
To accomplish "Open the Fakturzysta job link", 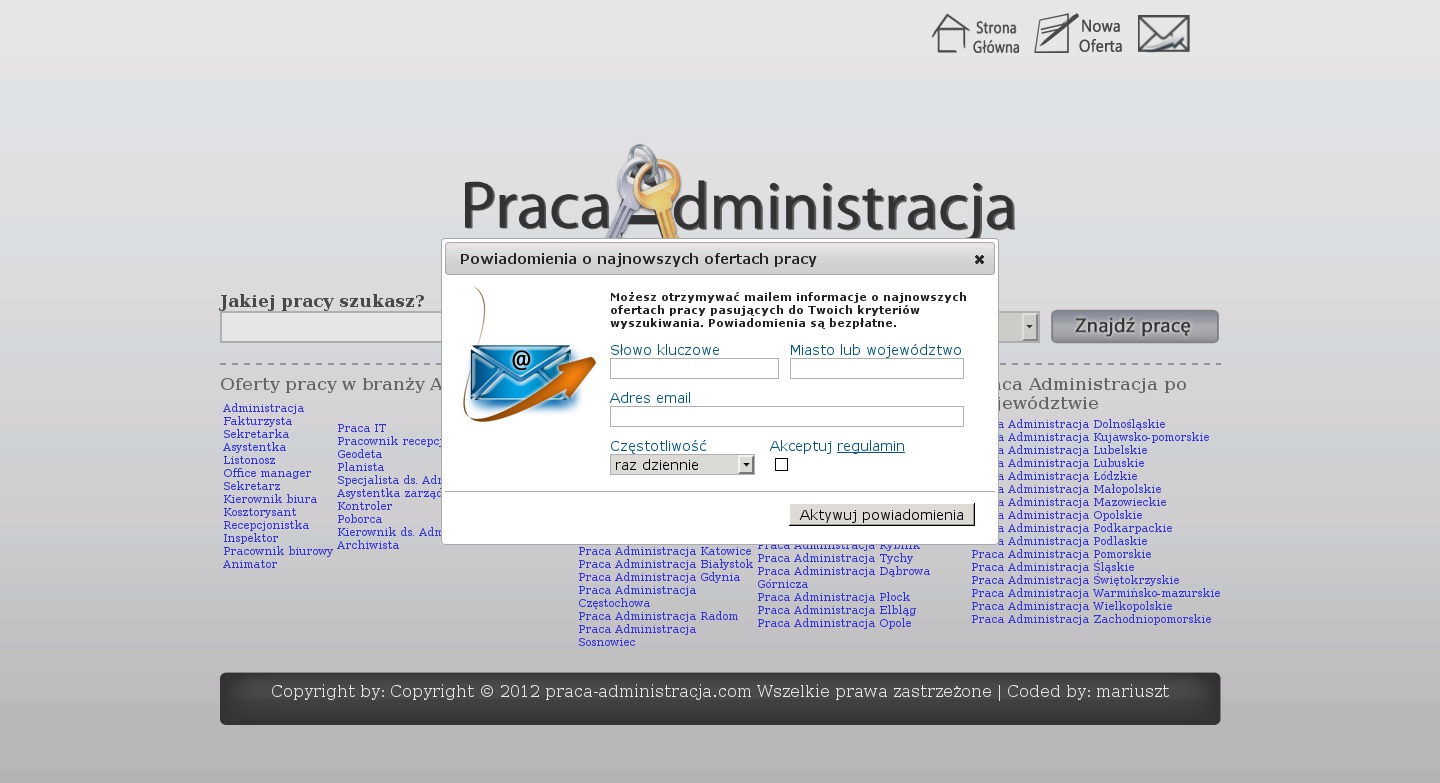I will [x=257, y=422].
